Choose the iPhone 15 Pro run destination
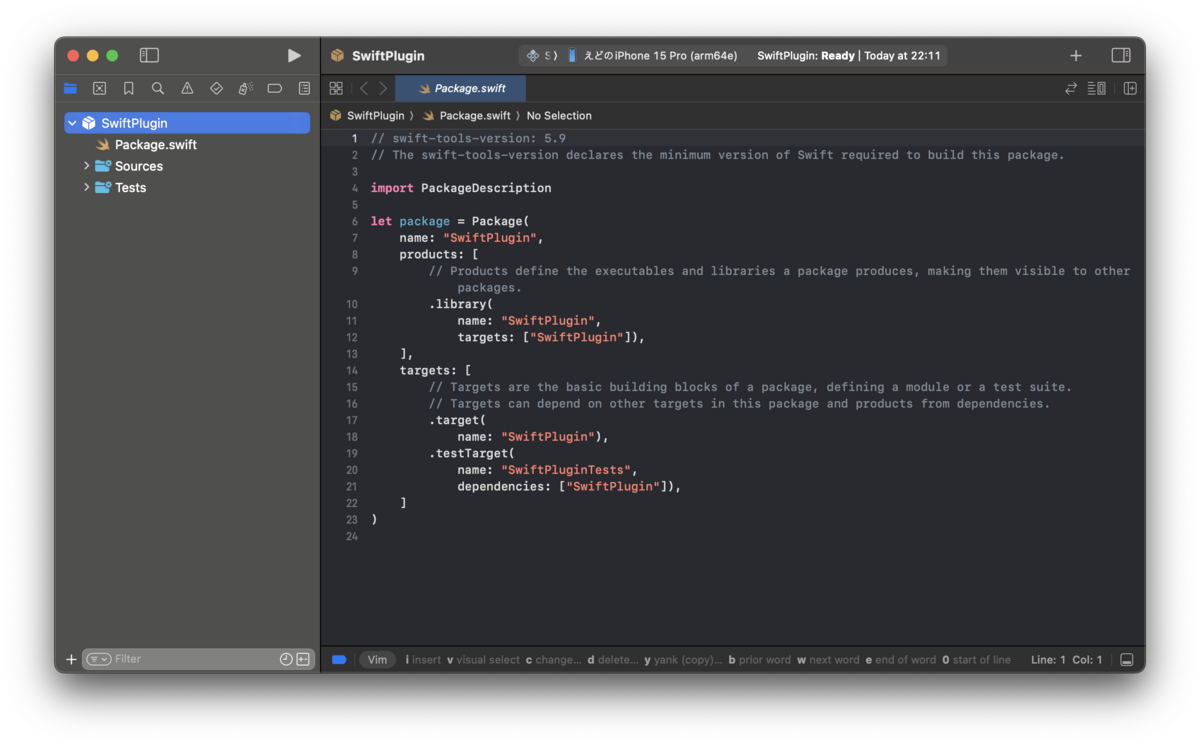The image size is (1200, 745). pos(653,56)
